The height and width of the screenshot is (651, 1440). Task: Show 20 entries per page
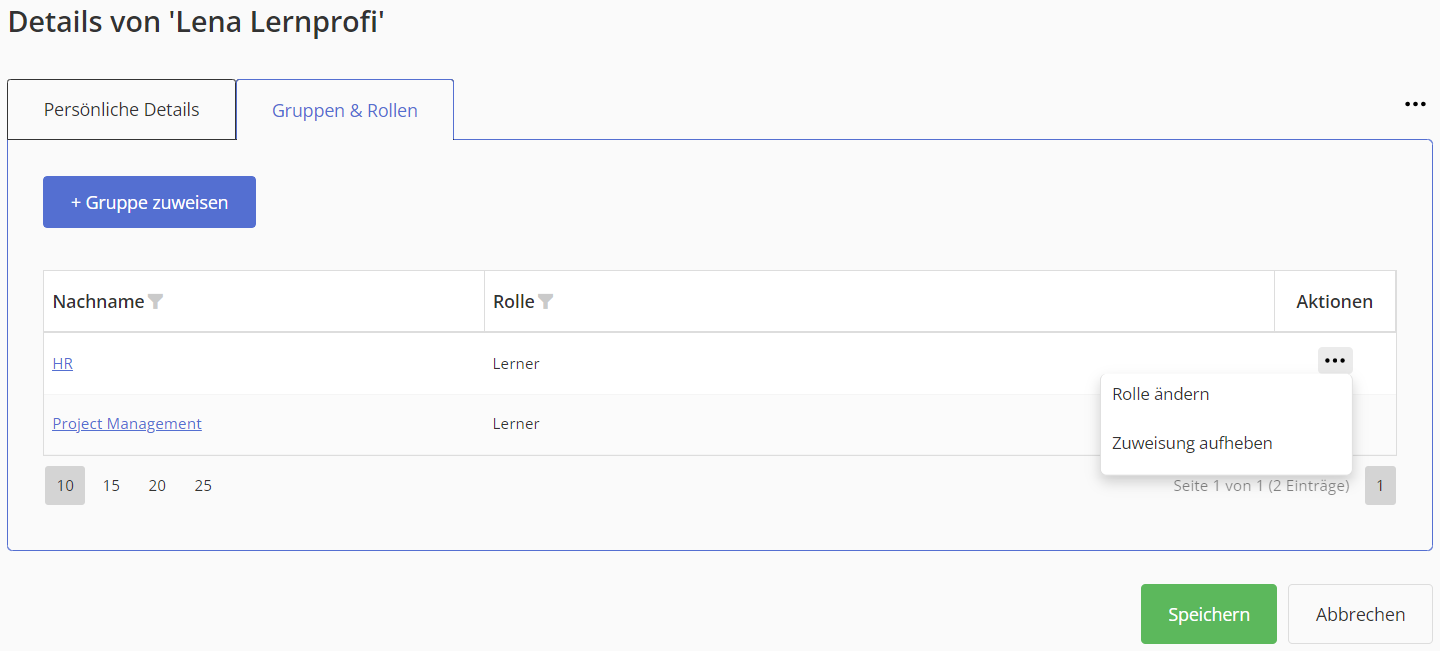tap(157, 486)
